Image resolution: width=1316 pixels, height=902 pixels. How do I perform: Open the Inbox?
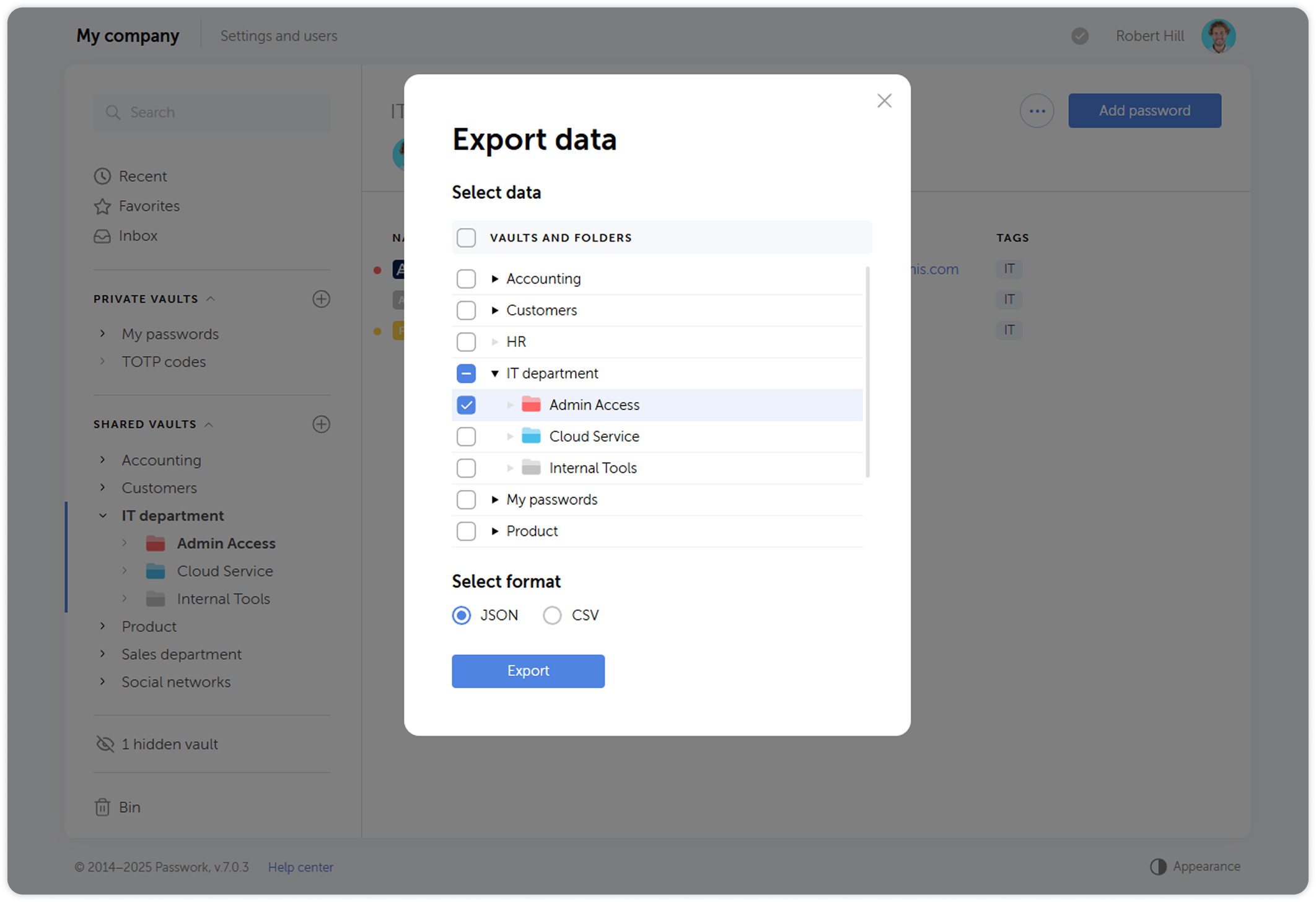[138, 235]
